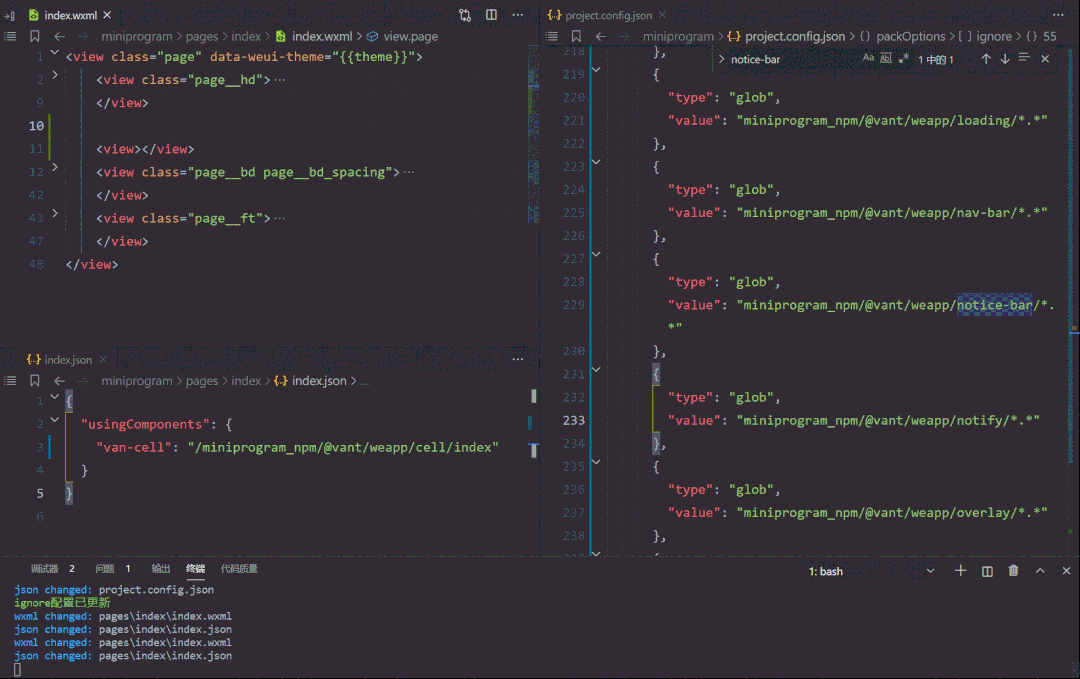The width and height of the screenshot is (1080, 679).
Task: Select the 终端 panel tab
Action: pyautogui.click(x=196, y=568)
